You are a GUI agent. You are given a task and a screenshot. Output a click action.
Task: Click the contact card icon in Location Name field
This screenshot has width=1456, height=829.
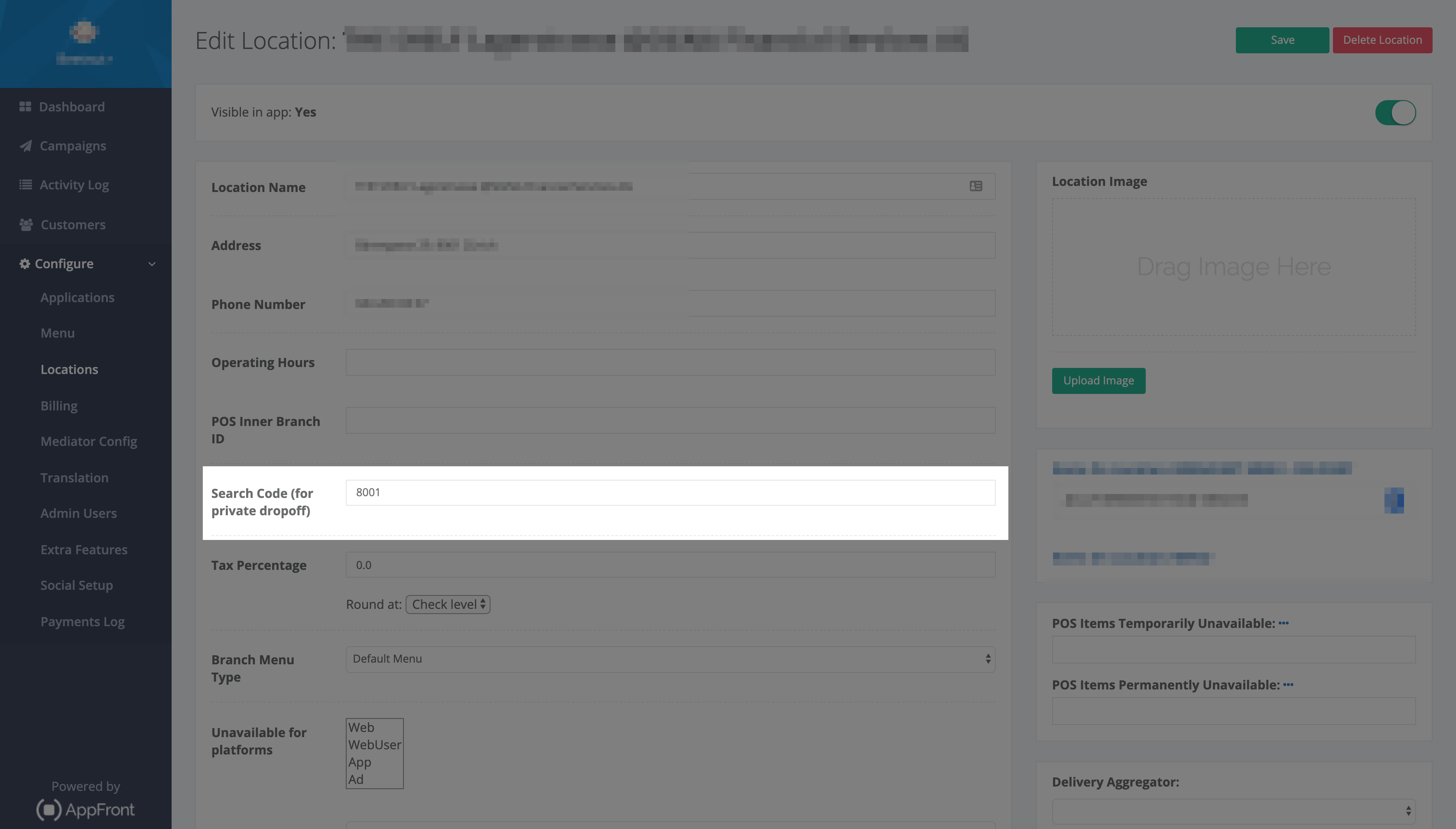(975, 186)
